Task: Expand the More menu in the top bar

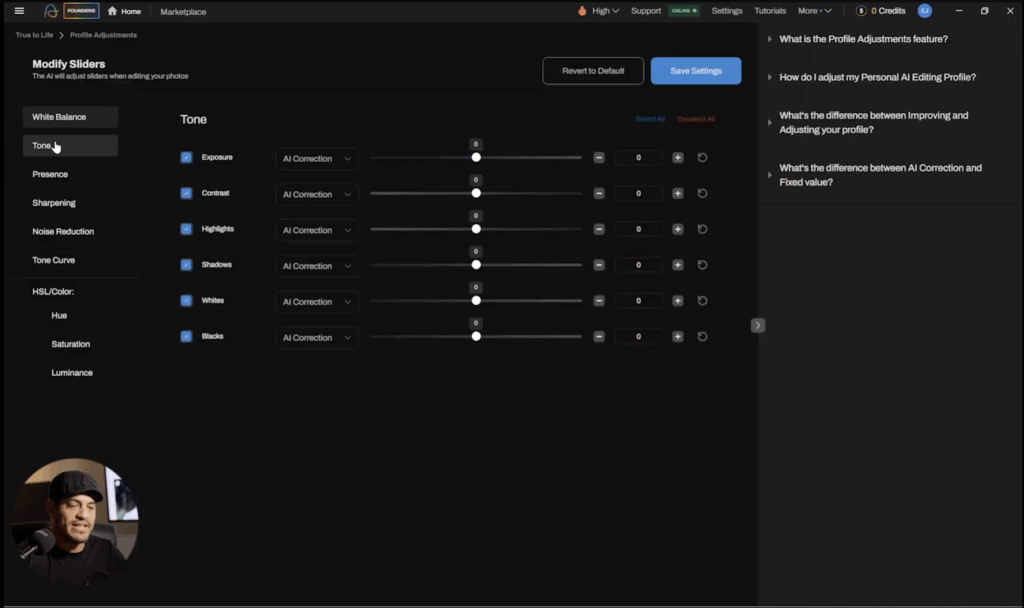Action: pos(813,11)
